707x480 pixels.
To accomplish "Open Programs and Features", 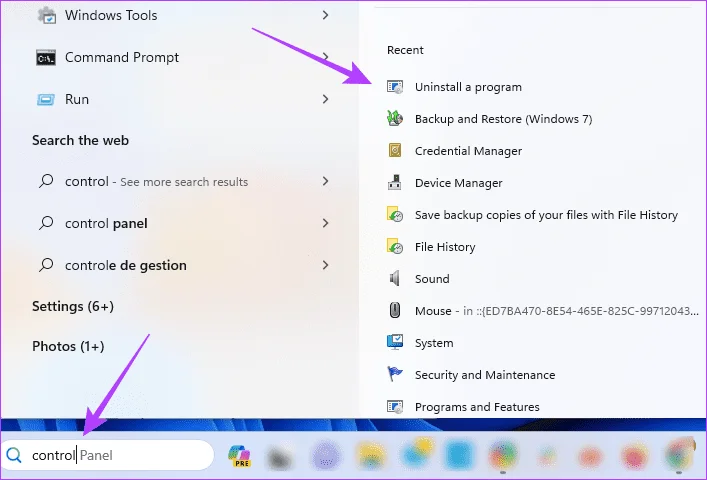I will [477, 407].
